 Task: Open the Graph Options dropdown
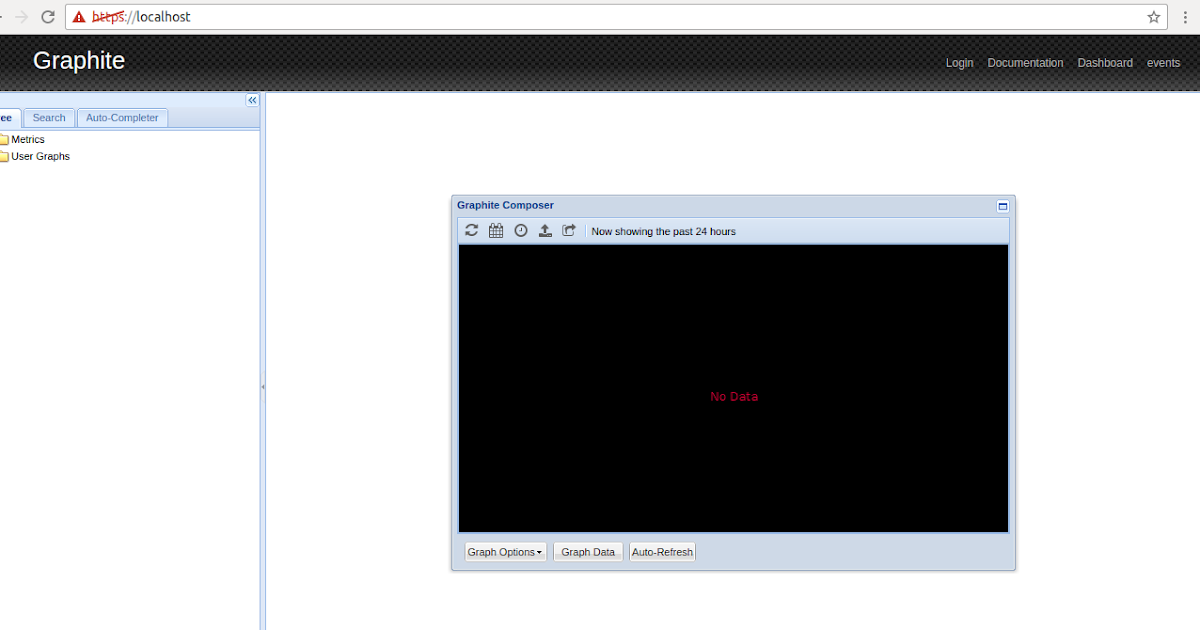coord(505,551)
